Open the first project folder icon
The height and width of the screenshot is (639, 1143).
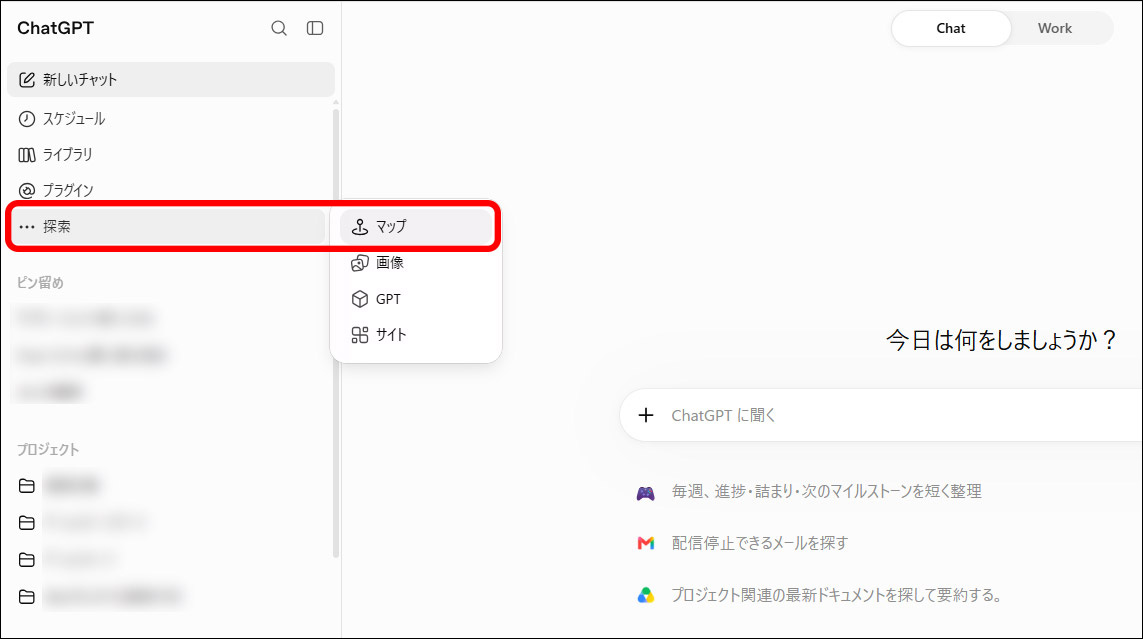(x=27, y=486)
